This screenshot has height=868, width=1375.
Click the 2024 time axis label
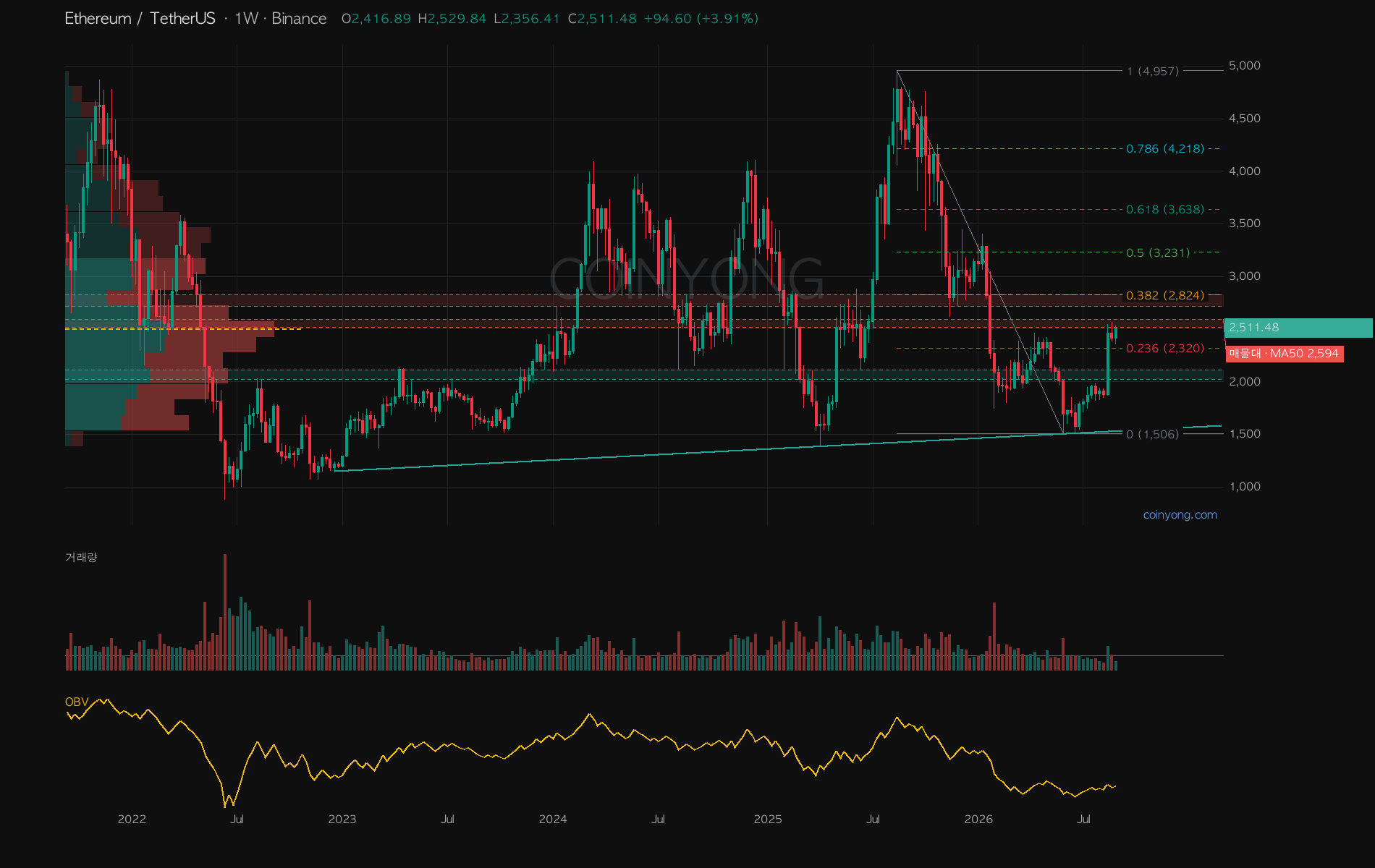(553, 820)
